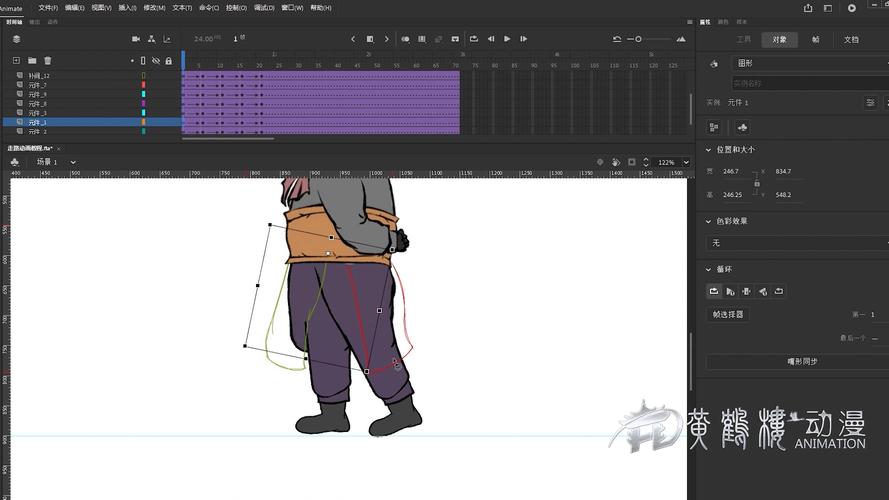Delete the selected layer with trash icon
The width and height of the screenshot is (889, 500).
tap(48, 61)
